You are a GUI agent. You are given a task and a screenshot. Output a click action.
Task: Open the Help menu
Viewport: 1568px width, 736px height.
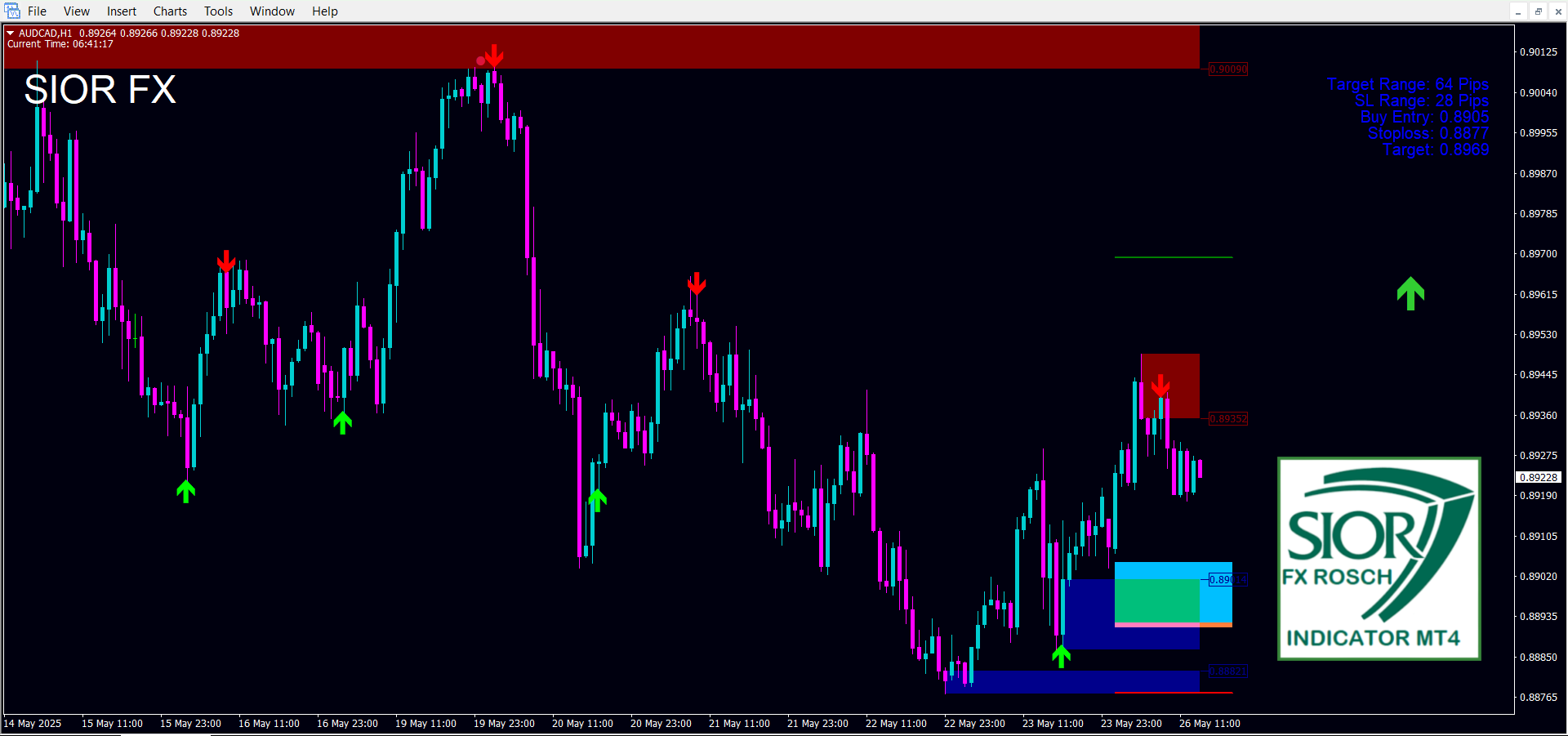point(324,11)
